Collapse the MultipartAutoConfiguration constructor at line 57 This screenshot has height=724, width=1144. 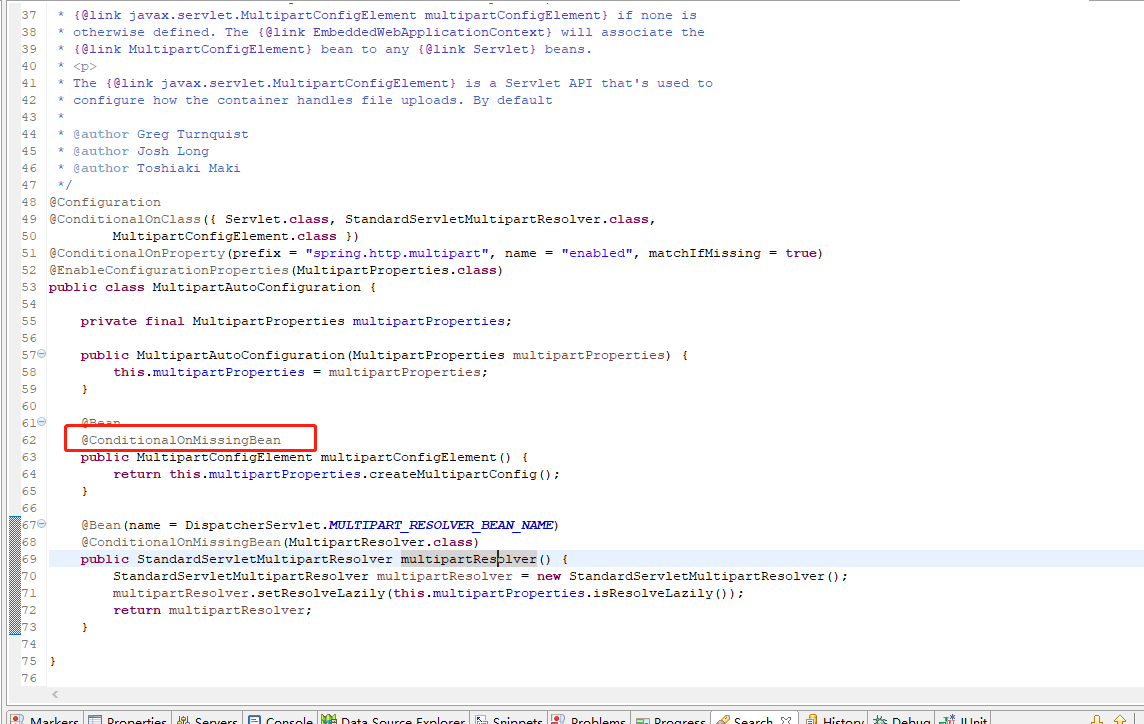pyautogui.click(x=39, y=354)
